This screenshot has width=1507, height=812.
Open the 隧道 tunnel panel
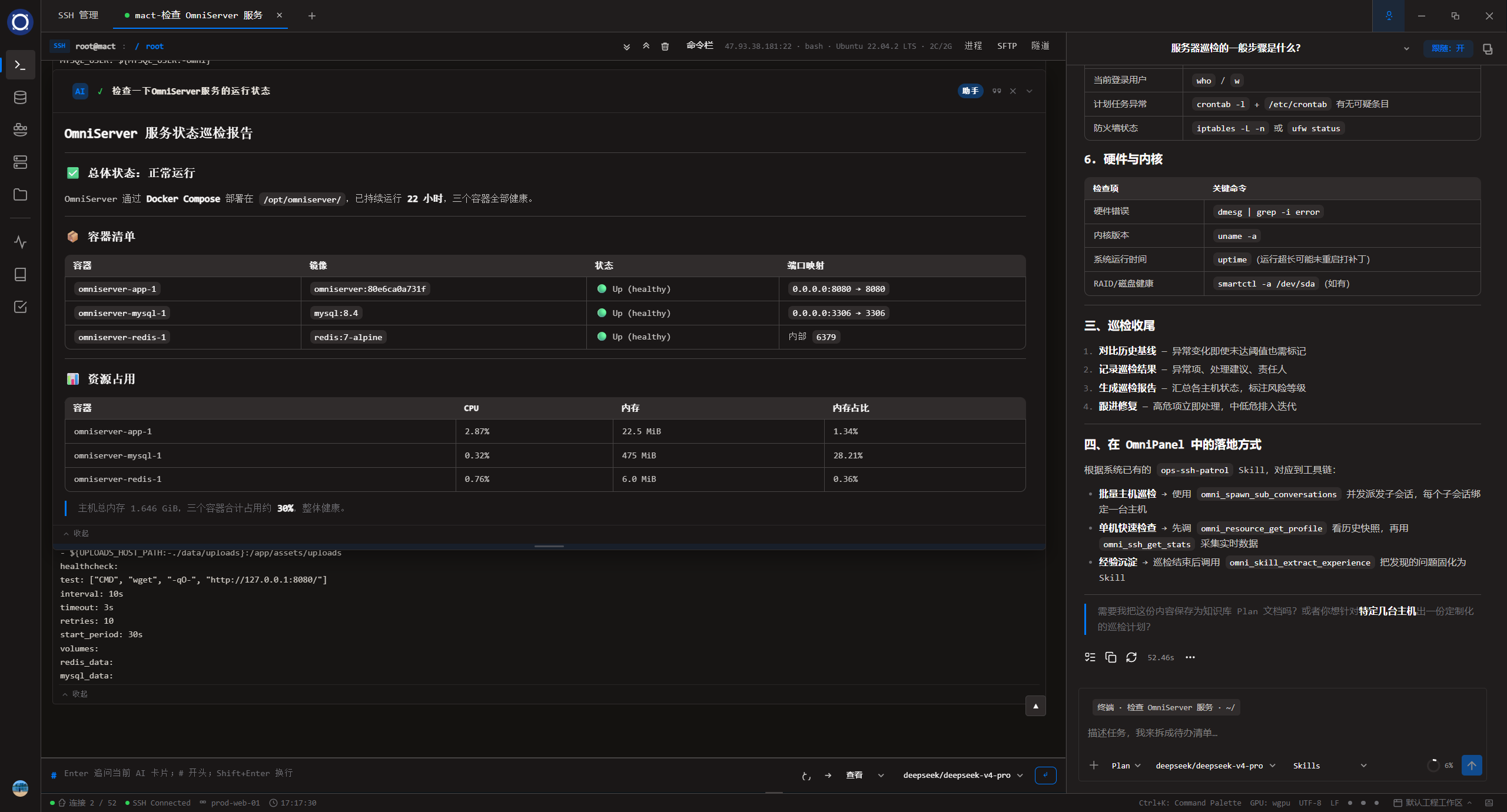tap(1040, 45)
